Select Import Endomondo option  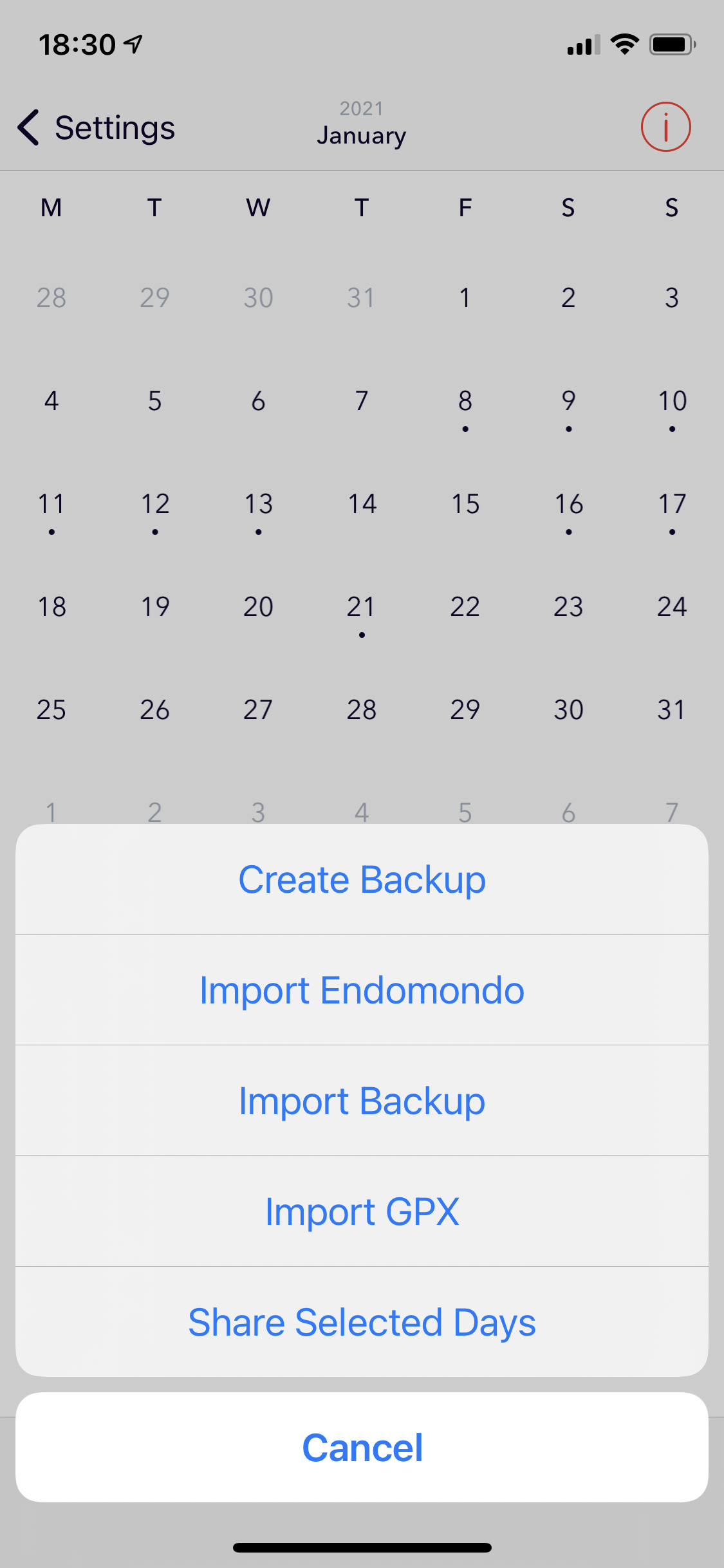pos(362,990)
